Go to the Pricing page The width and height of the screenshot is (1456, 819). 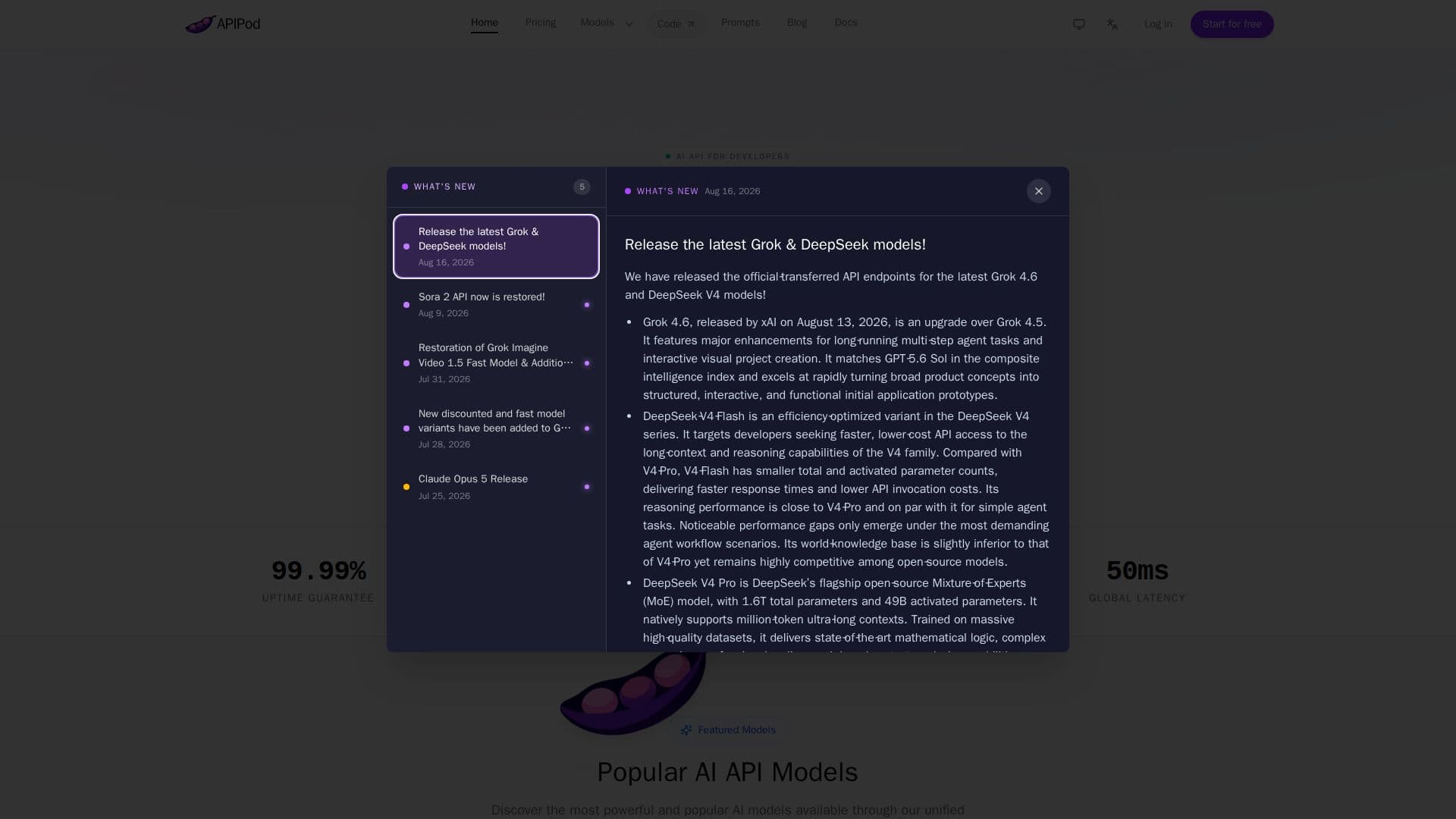click(541, 23)
